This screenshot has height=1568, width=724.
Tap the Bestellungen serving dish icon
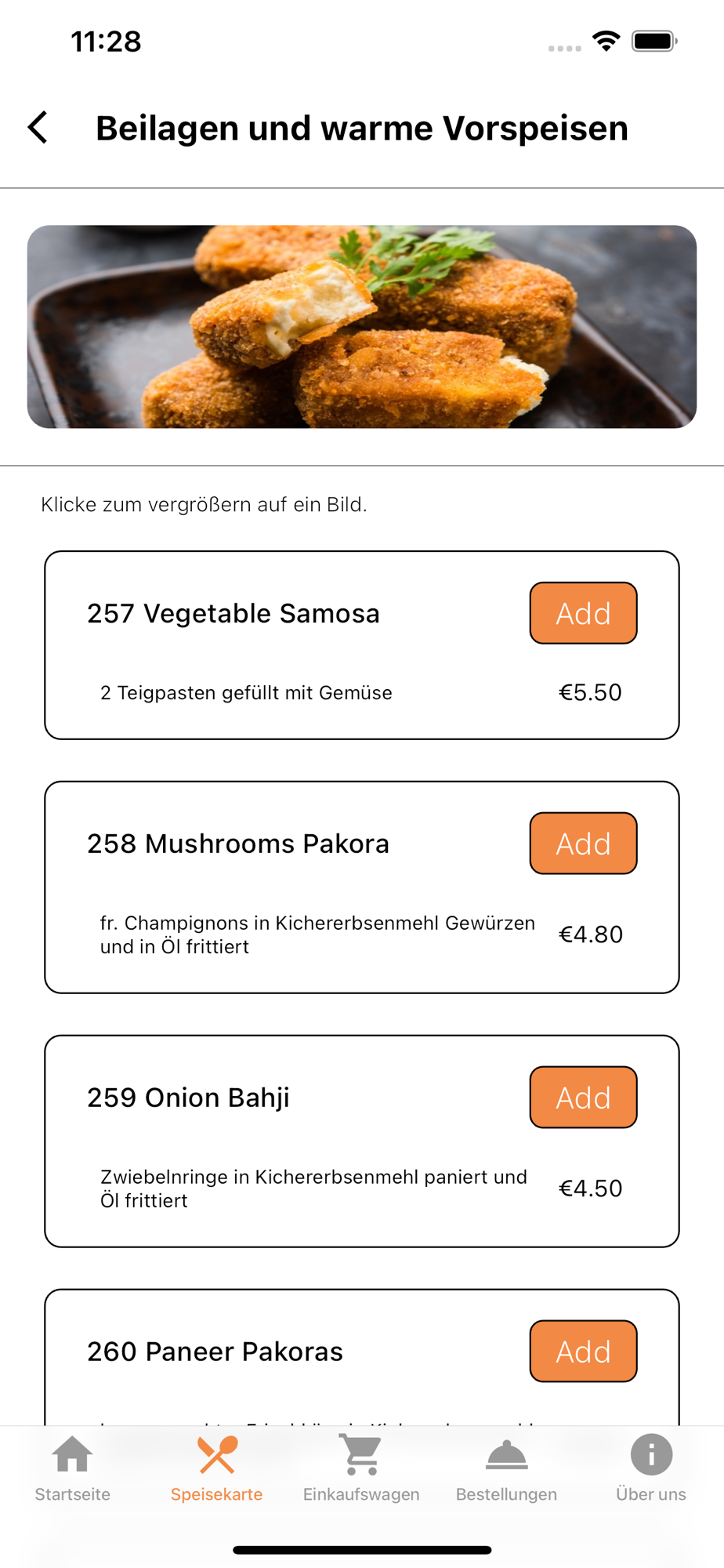pyautogui.click(x=506, y=1455)
